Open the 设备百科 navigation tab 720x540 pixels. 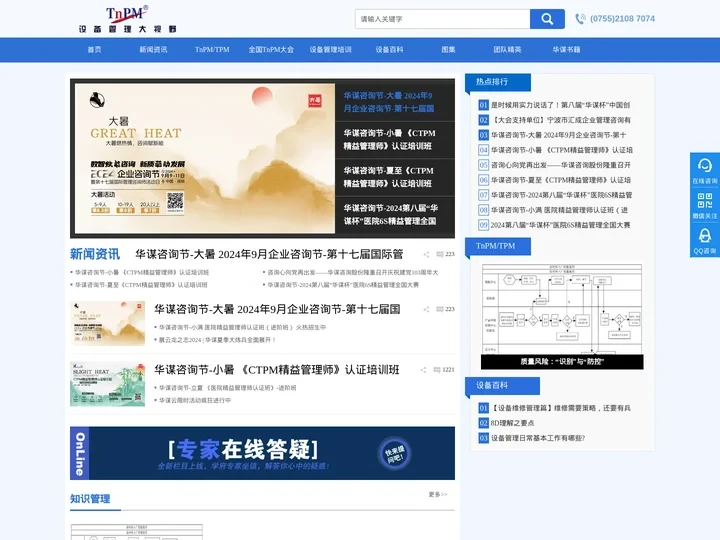389,50
